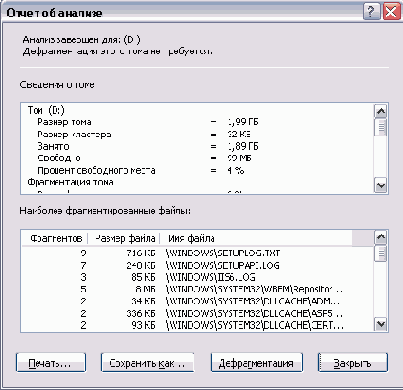Start defragmentation with Дефрагментация button
The height and width of the screenshot is (390, 403).
[x=256, y=363]
